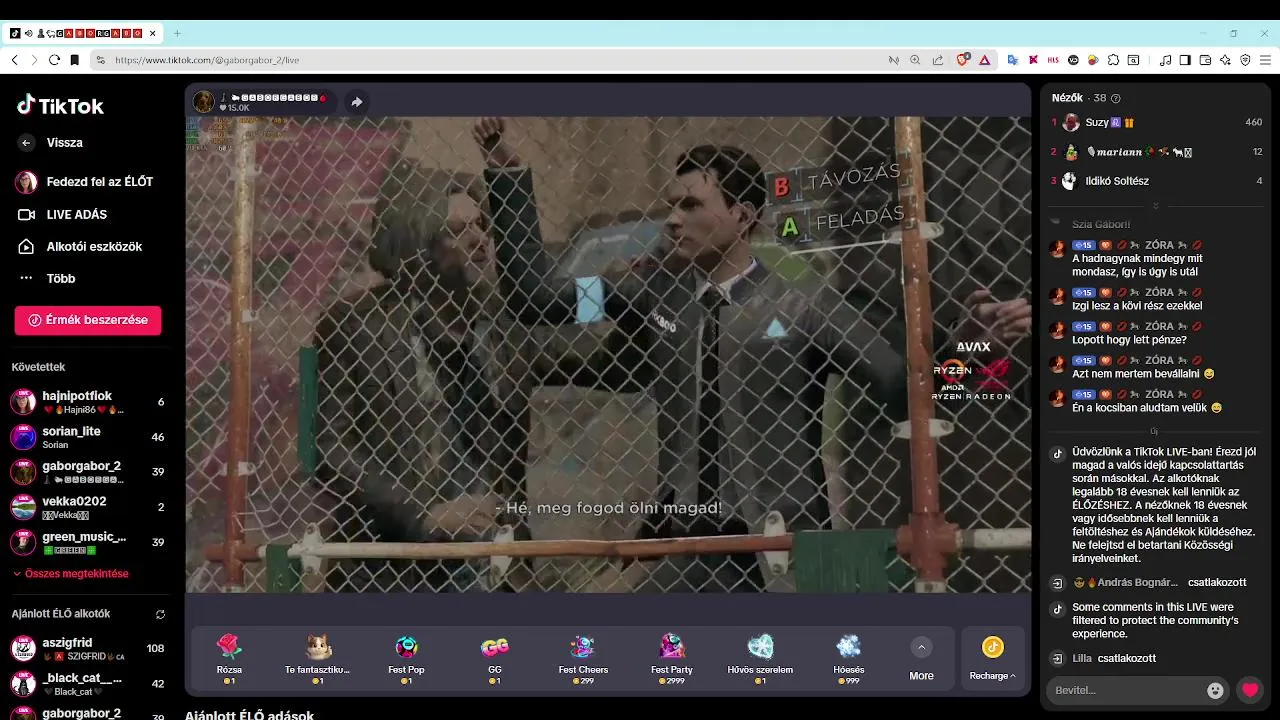Send the GG gift

(x=495, y=657)
